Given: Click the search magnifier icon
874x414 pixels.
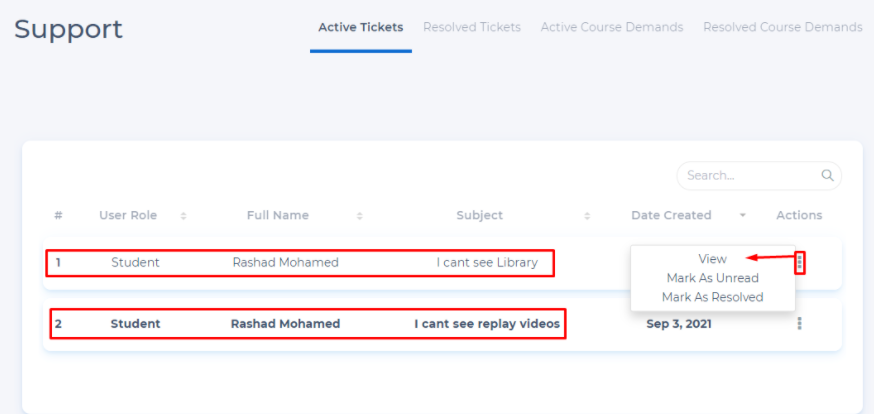Looking at the screenshot, I should click(x=827, y=176).
